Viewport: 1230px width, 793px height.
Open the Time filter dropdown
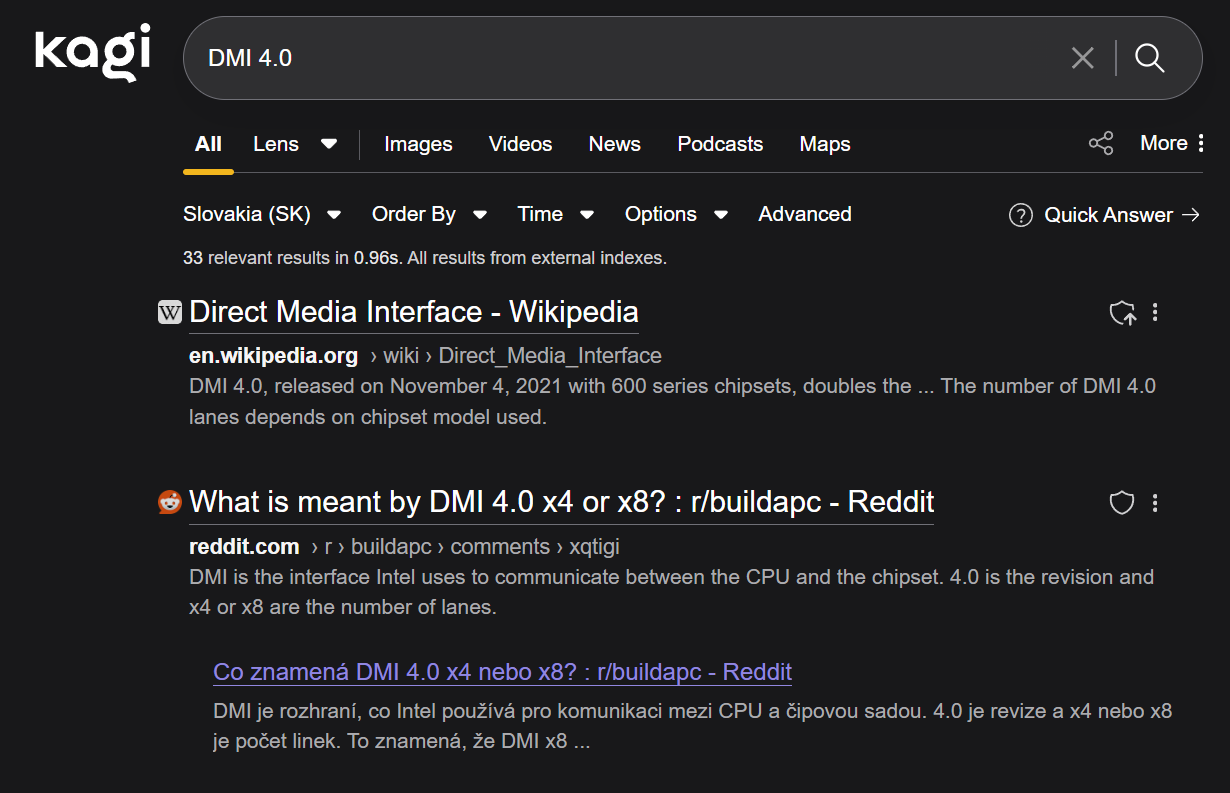pos(555,214)
